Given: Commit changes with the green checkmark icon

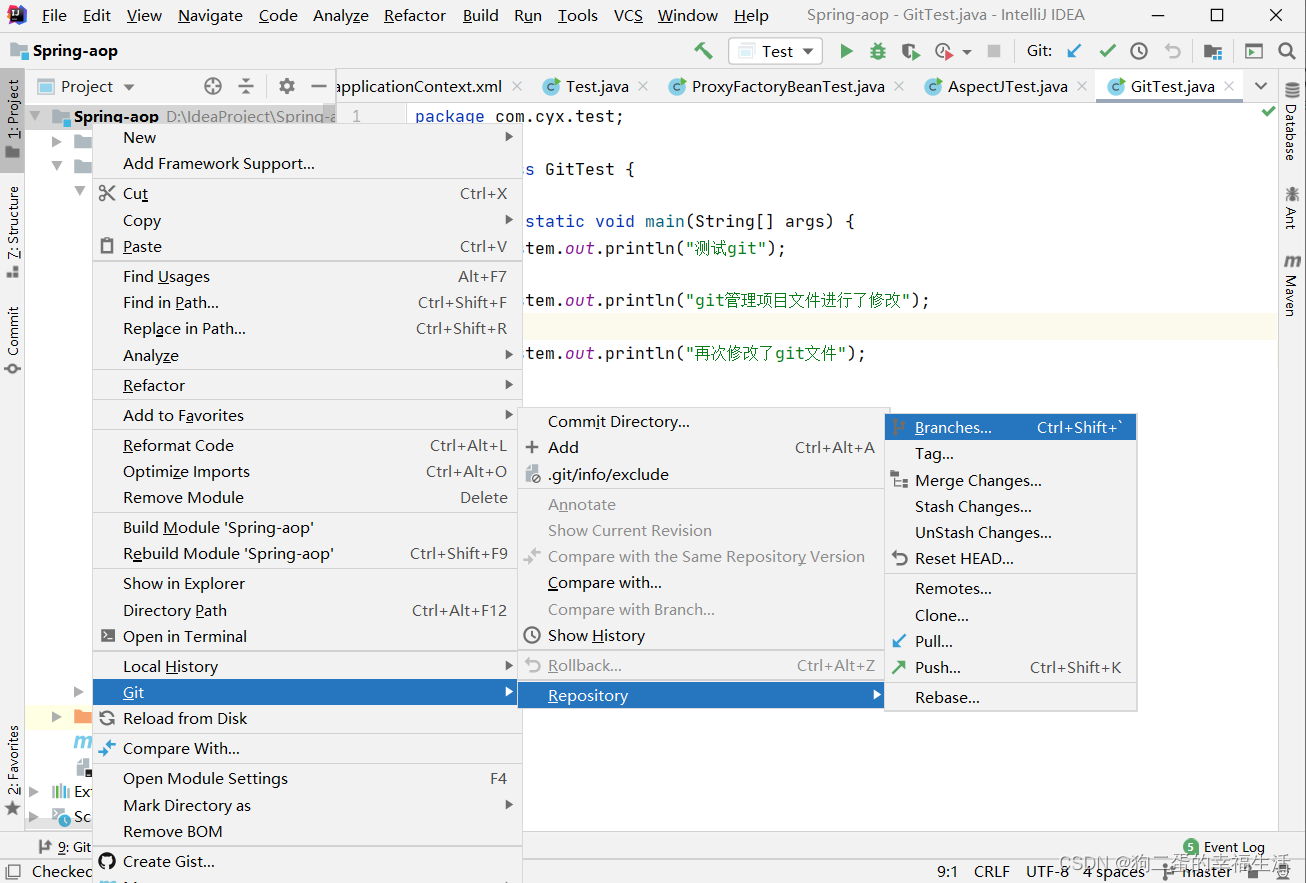Looking at the screenshot, I should (x=1107, y=51).
